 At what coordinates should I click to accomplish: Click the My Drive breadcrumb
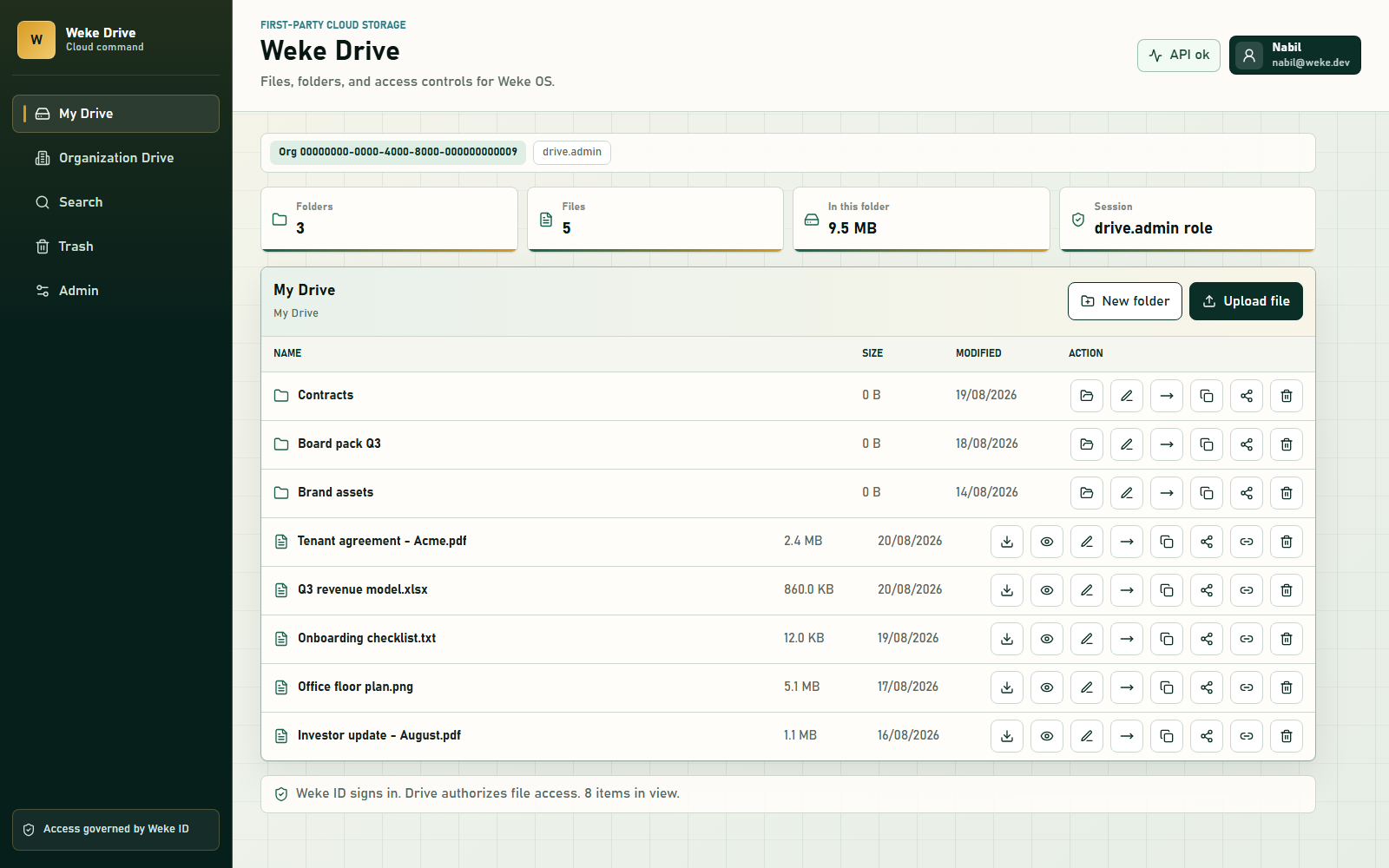click(296, 313)
